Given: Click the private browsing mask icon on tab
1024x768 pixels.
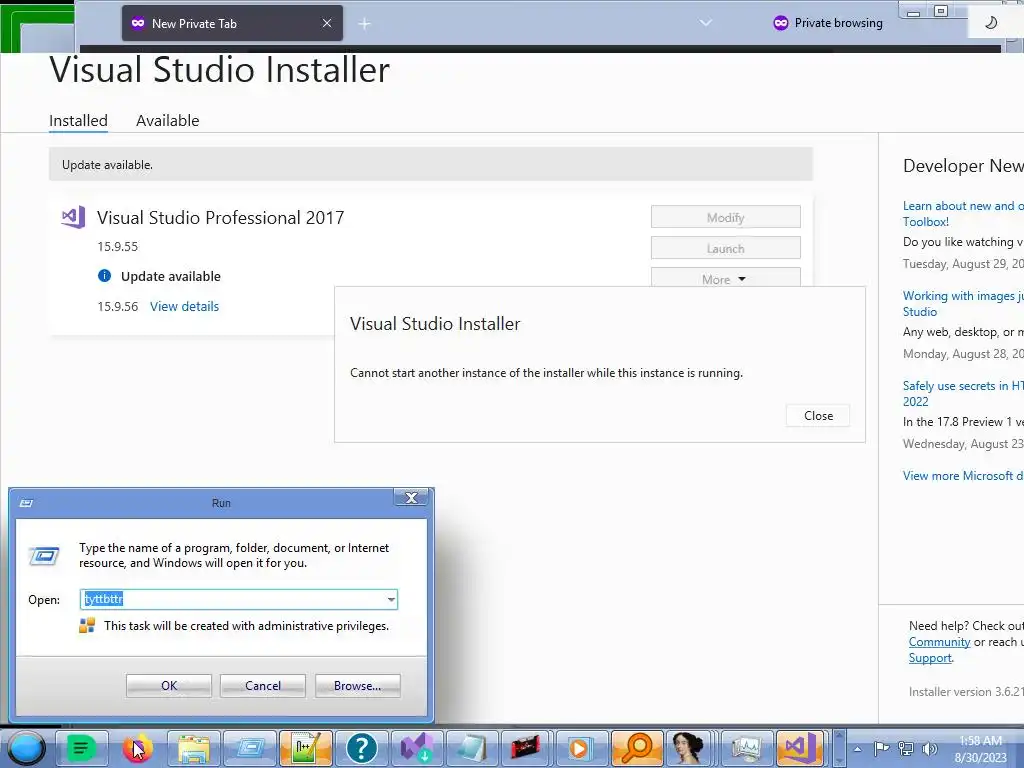Looking at the screenshot, I should coord(138,23).
